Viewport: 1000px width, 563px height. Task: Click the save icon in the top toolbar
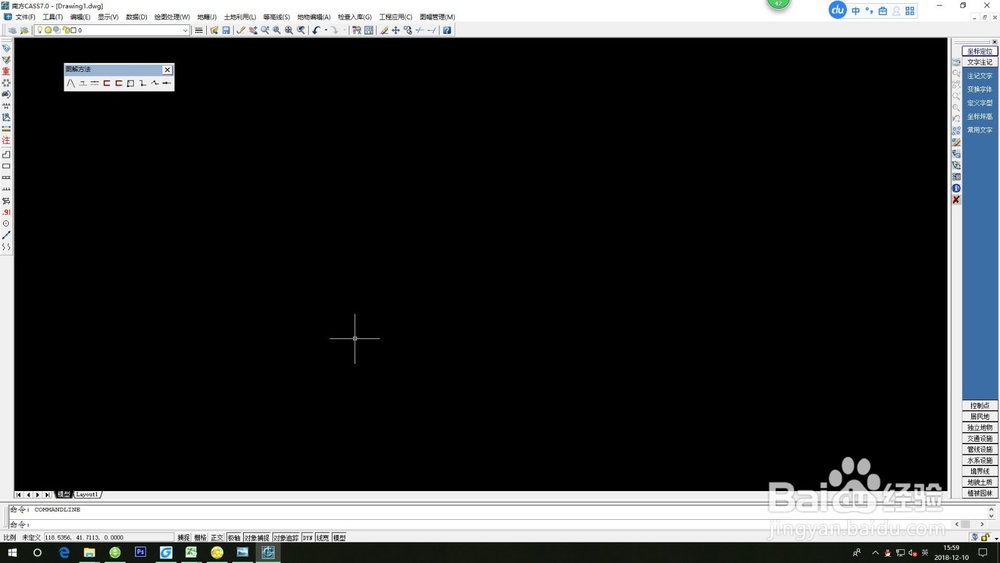(x=226, y=30)
